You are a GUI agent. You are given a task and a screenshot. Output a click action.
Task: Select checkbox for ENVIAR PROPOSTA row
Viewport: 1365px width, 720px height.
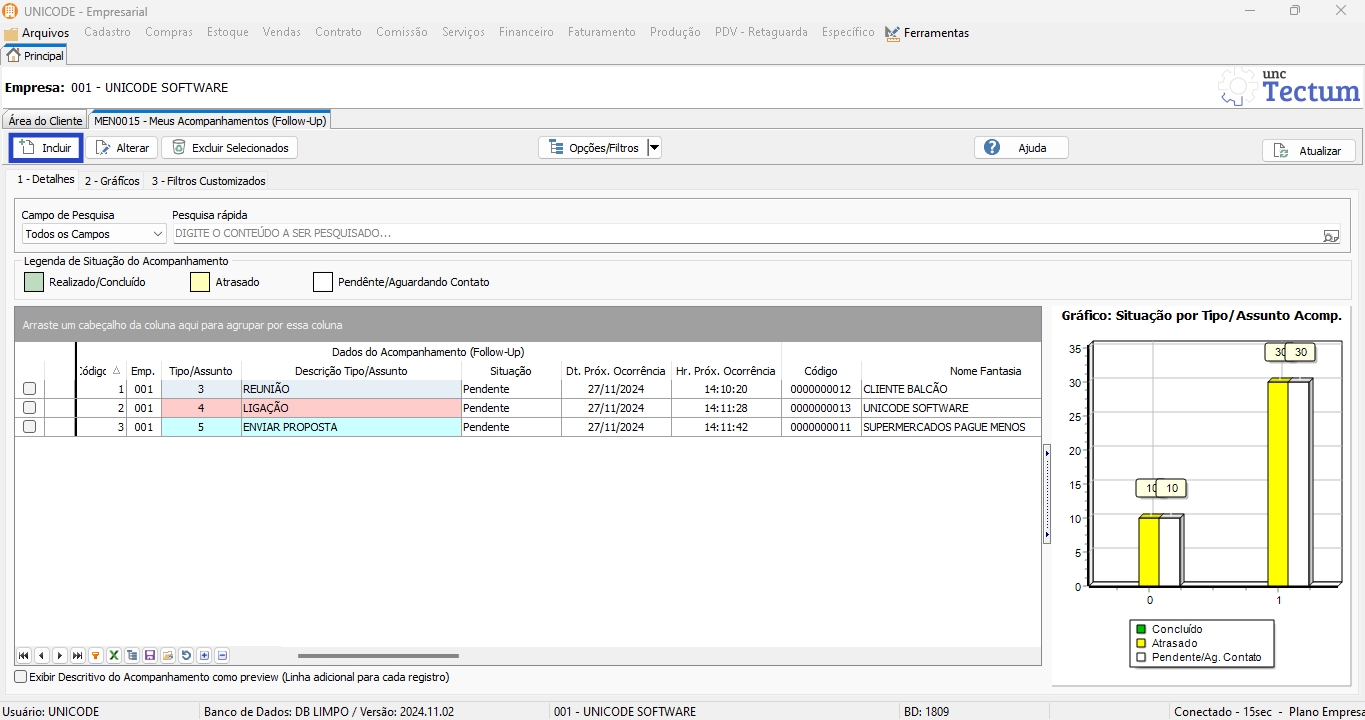[29, 427]
